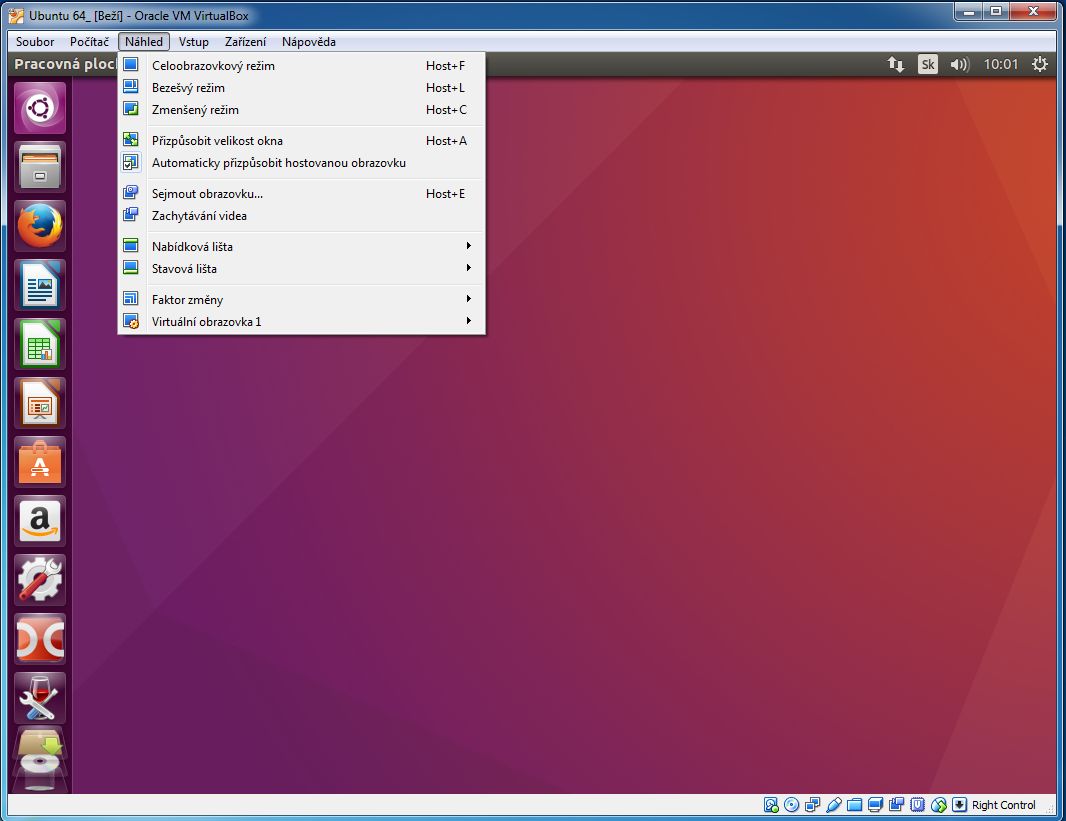Click the network adapters status icon
This screenshot has height=821, width=1066.
(x=812, y=805)
